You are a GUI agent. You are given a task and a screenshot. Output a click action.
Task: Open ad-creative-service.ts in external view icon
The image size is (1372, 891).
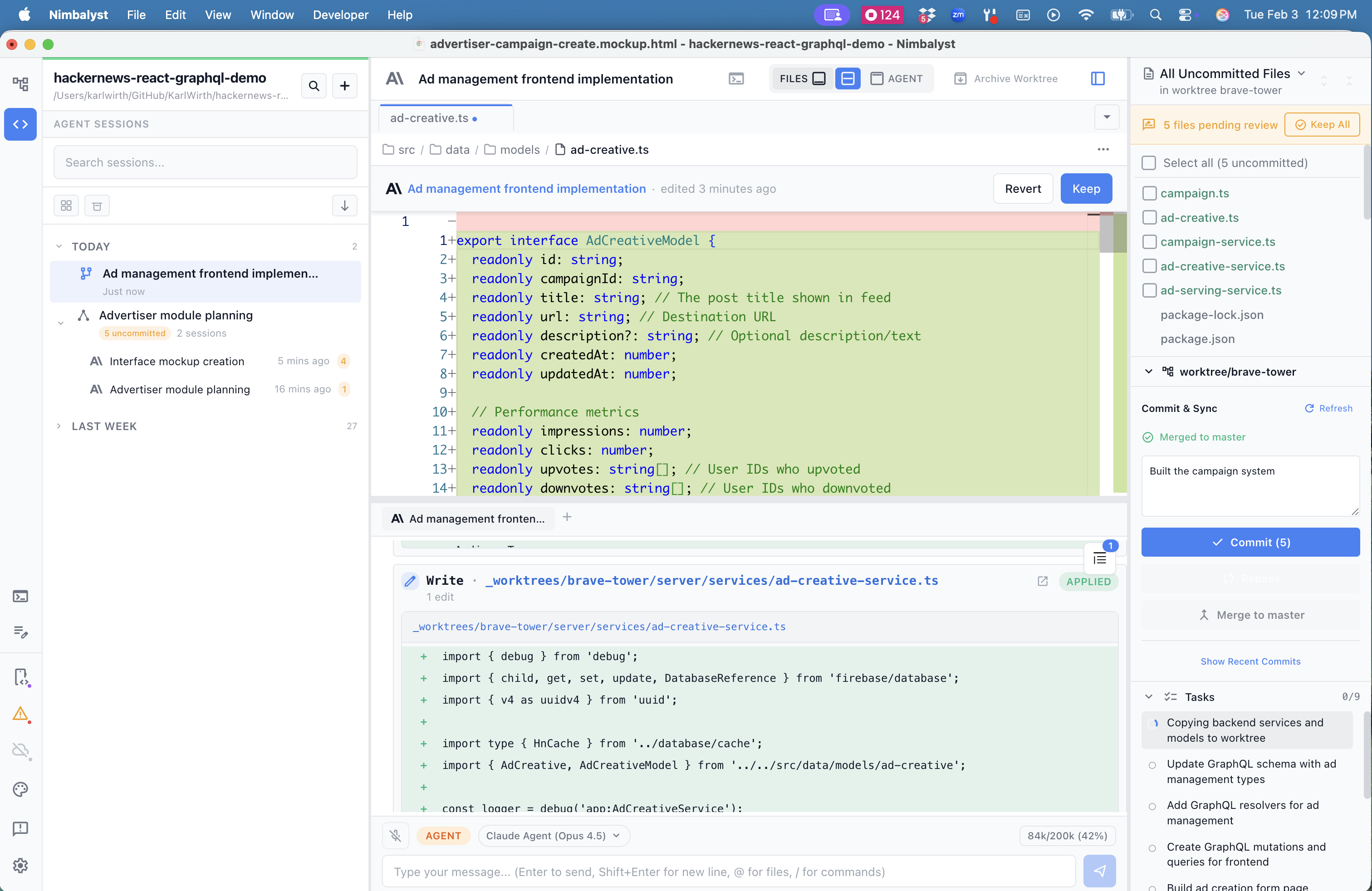coord(1042,581)
